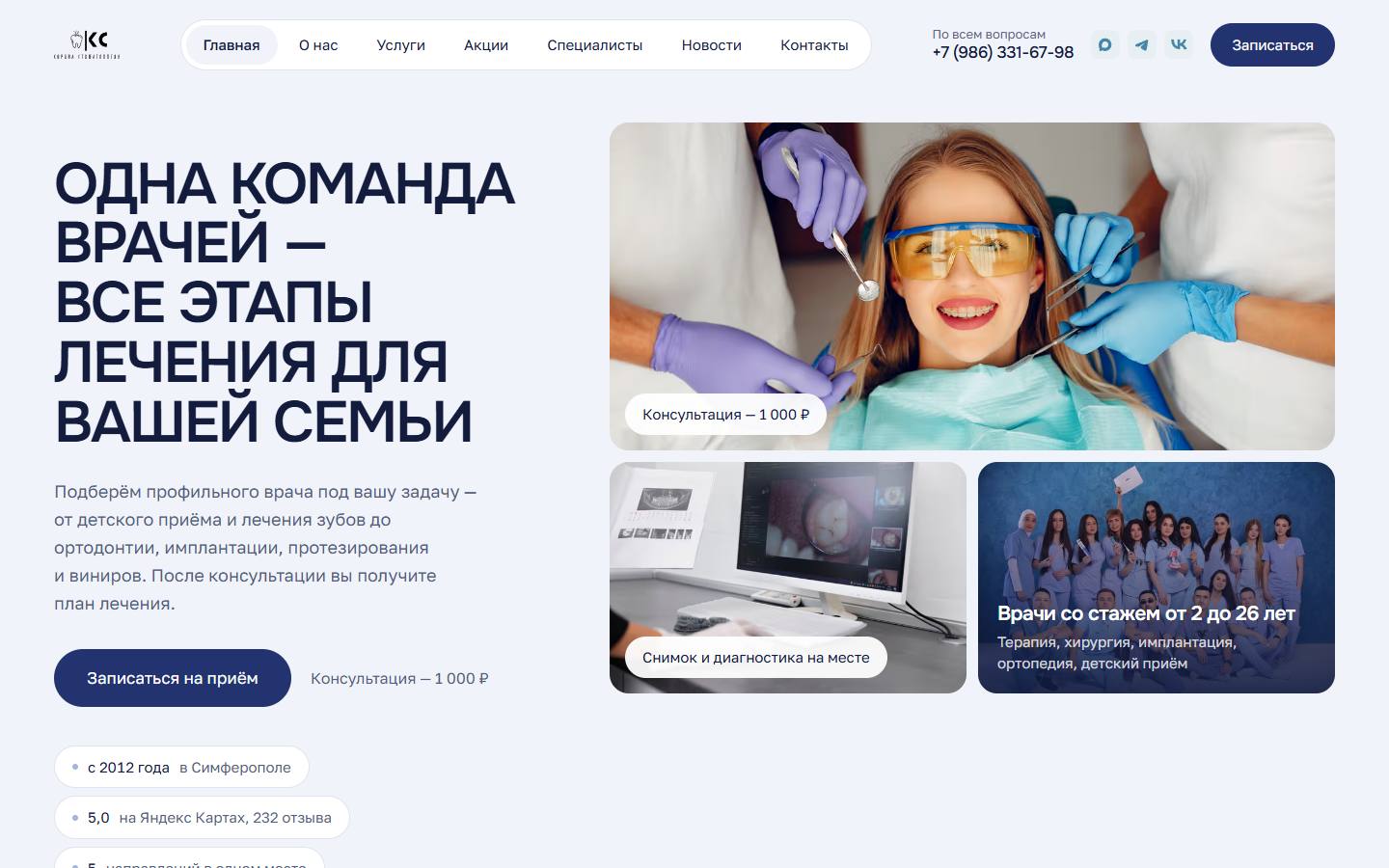Image resolution: width=1389 pixels, height=868 pixels.
Task: Call the phone number +7 (986) 331-67-98
Action: tap(1002, 52)
